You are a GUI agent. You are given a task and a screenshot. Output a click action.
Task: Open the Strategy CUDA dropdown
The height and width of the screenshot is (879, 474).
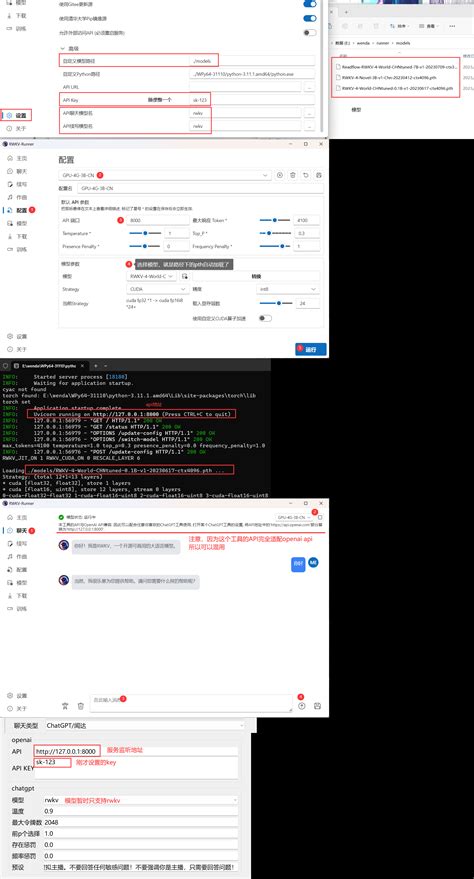(157, 289)
